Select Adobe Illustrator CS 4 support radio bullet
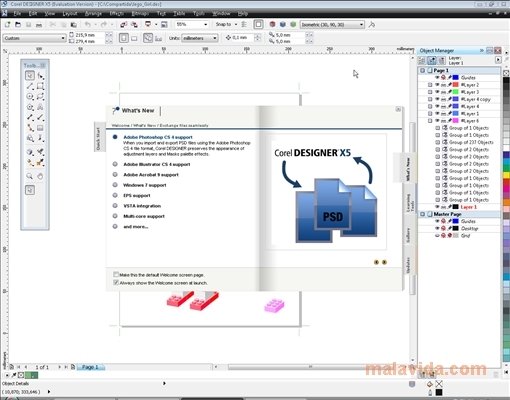510x400 pixels. (115, 164)
